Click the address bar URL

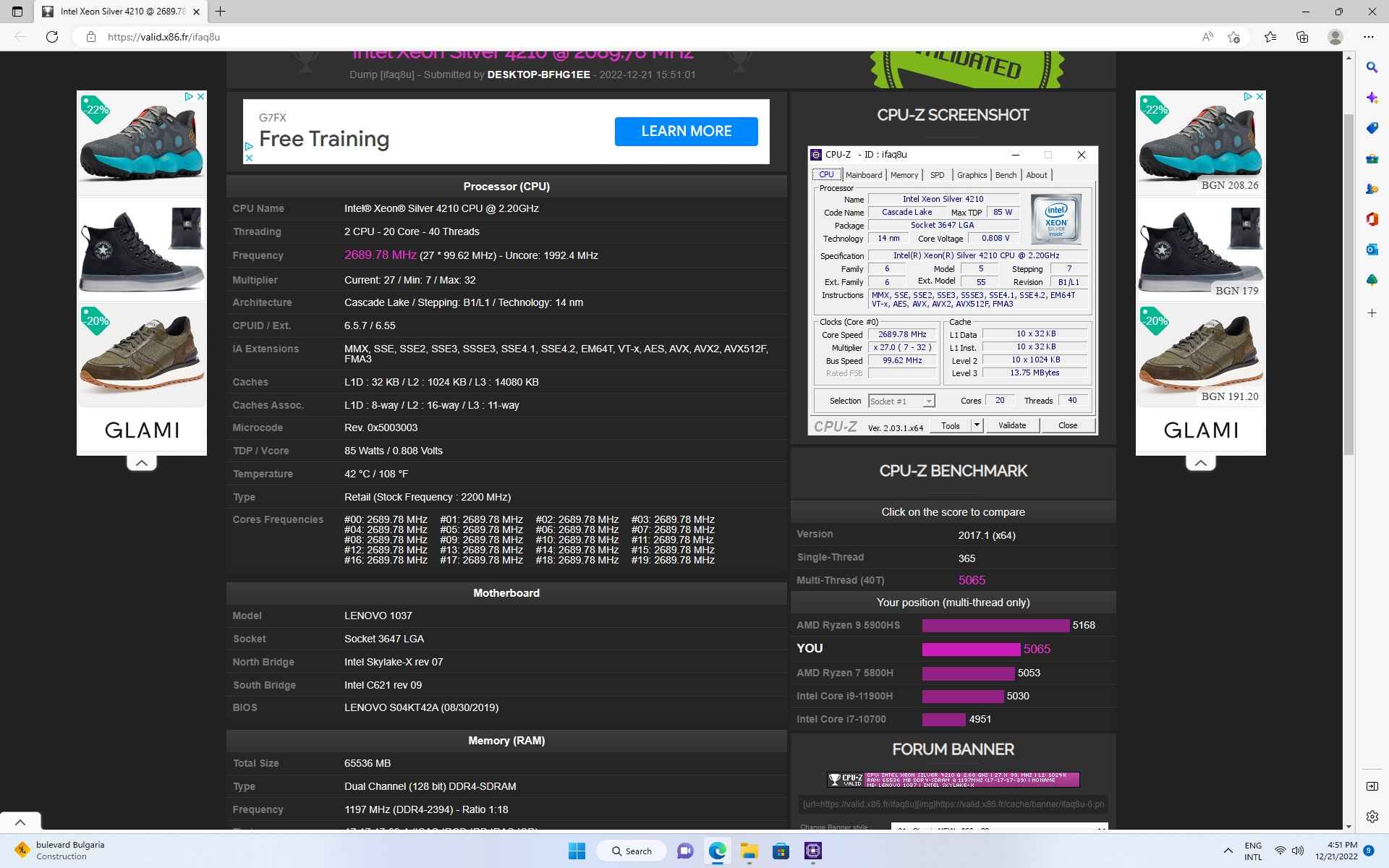tap(163, 37)
